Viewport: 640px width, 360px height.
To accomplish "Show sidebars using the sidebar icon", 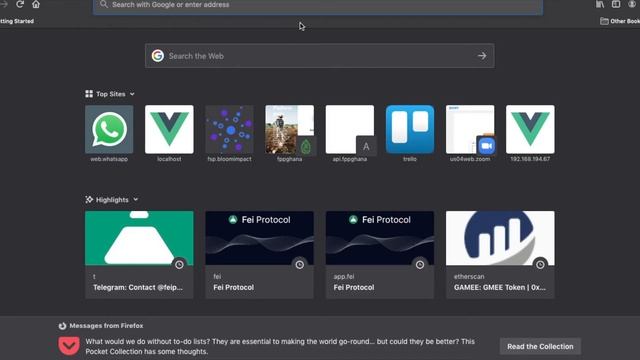I will [x=616, y=4].
